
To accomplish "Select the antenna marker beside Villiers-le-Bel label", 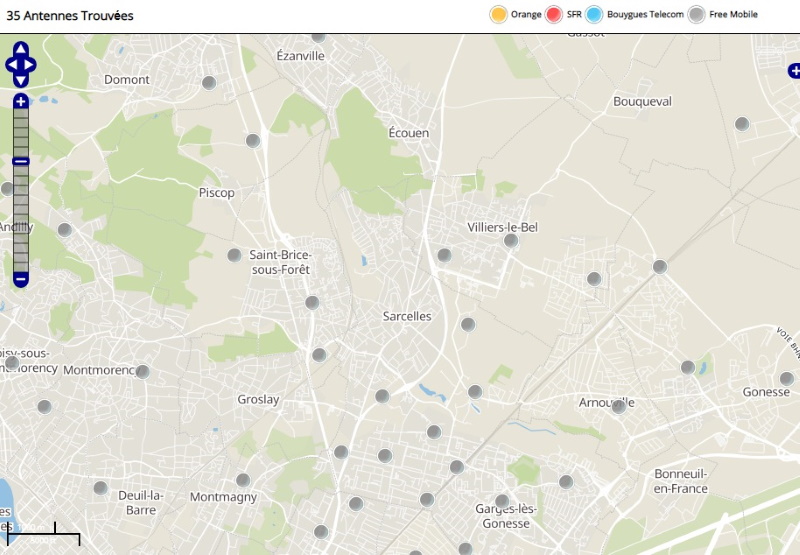I will 511,240.
